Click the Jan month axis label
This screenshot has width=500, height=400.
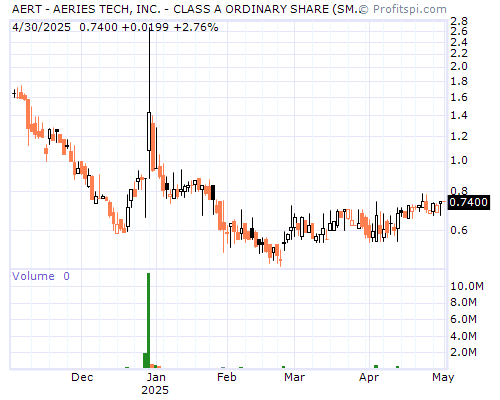pos(156,377)
